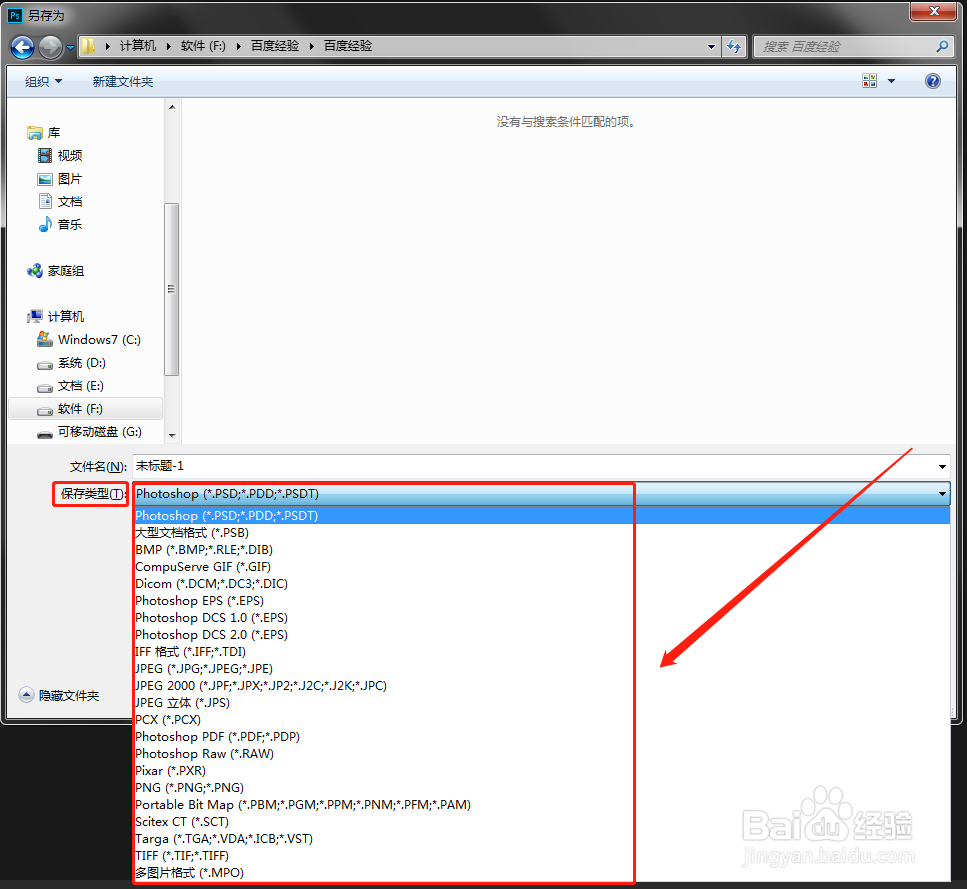The height and width of the screenshot is (889, 967).
Task: Select IFF 格式 (*.IFF;*.TDI) format
Action: [541, 652]
